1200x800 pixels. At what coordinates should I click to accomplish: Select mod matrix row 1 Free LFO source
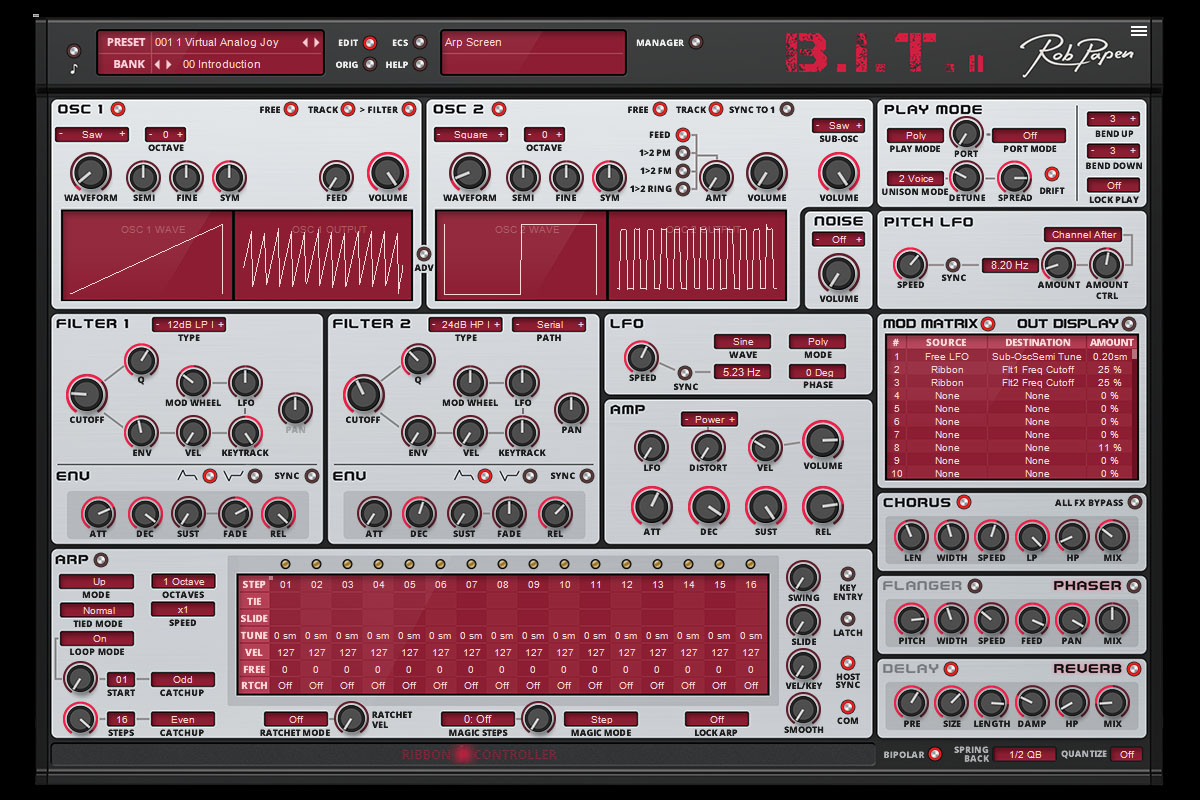tap(947, 356)
